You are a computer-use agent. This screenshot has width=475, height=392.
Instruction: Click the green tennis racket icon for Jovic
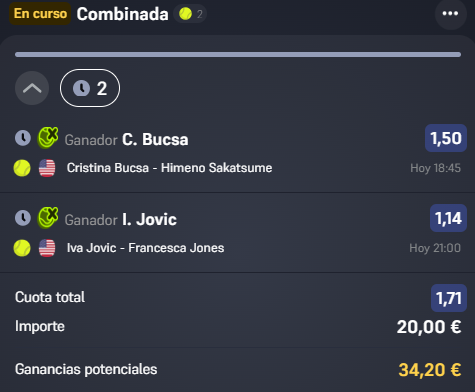pos(48,217)
